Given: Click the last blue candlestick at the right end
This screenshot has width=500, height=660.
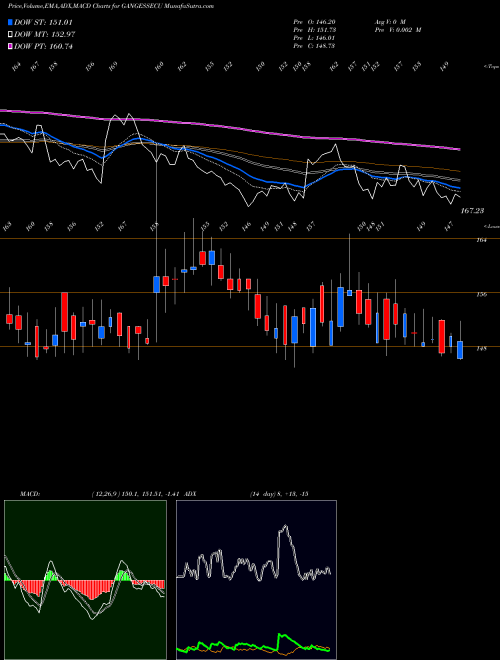Looking at the screenshot, I should 460,350.
